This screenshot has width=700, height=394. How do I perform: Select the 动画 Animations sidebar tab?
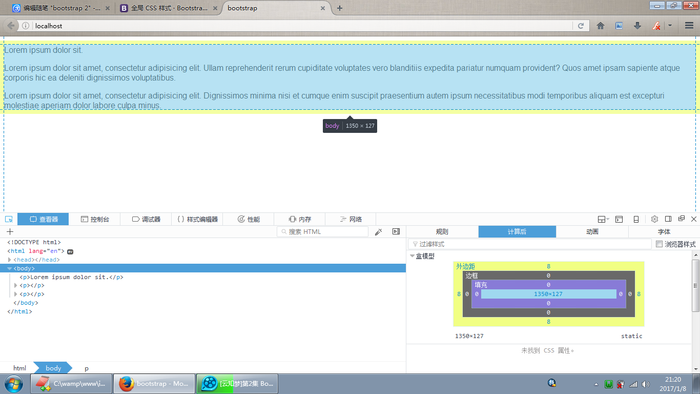[592, 232]
